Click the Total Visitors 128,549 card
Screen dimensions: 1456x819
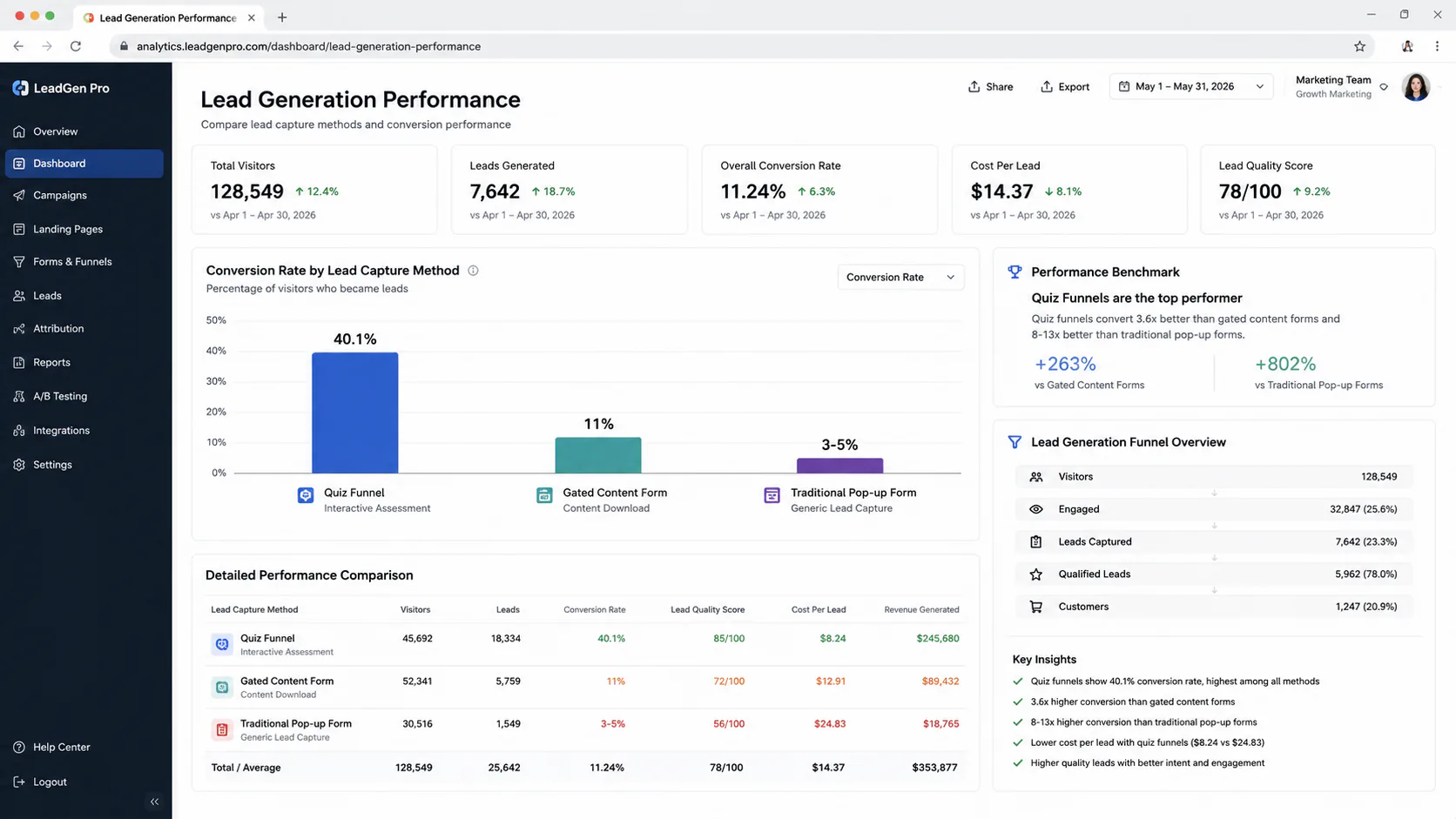click(314, 190)
